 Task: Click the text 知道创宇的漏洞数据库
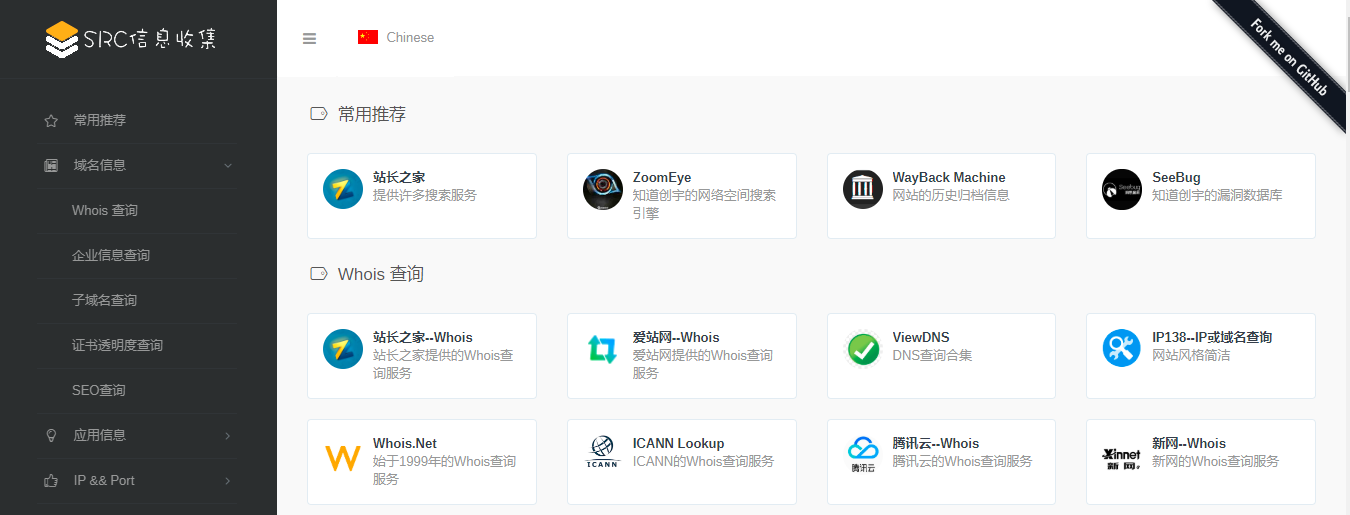tap(1217, 195)
